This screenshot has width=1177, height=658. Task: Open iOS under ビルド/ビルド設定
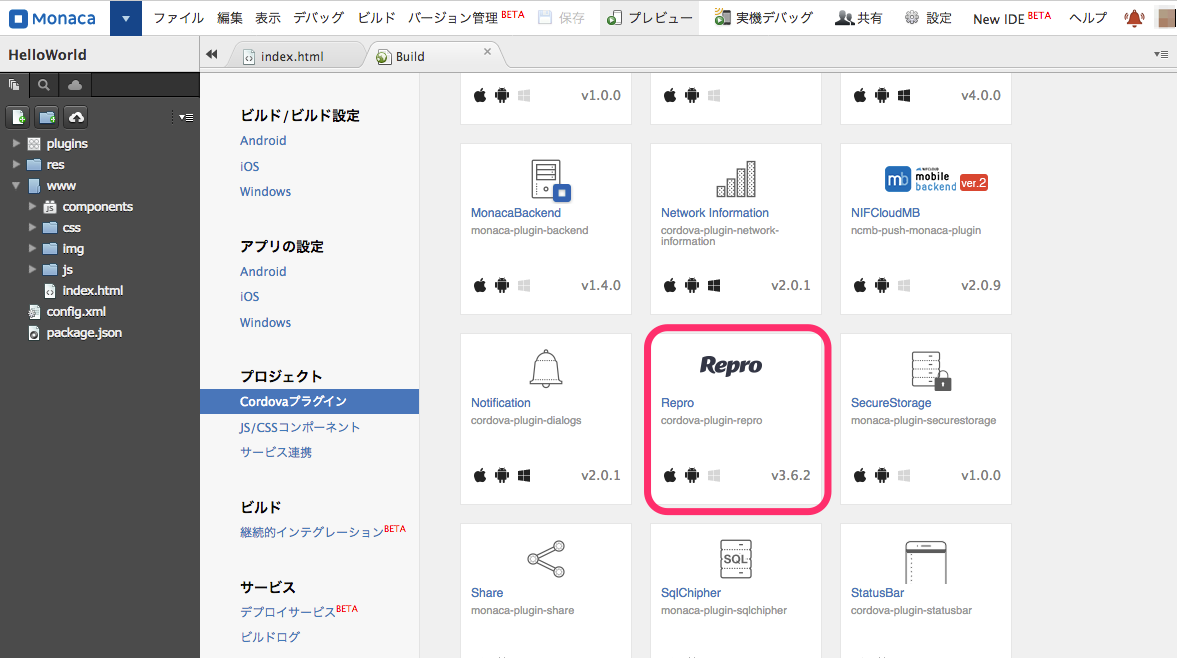[249, 167]
